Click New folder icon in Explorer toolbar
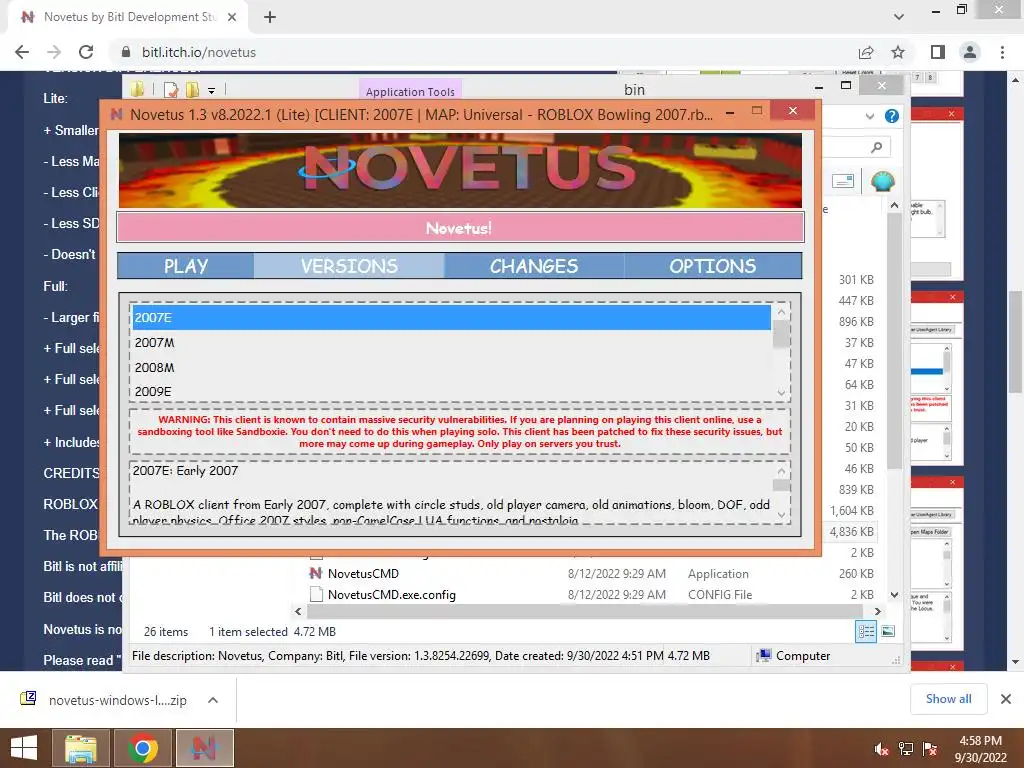This screenshot has width=1024, height=768. (192, 90)
